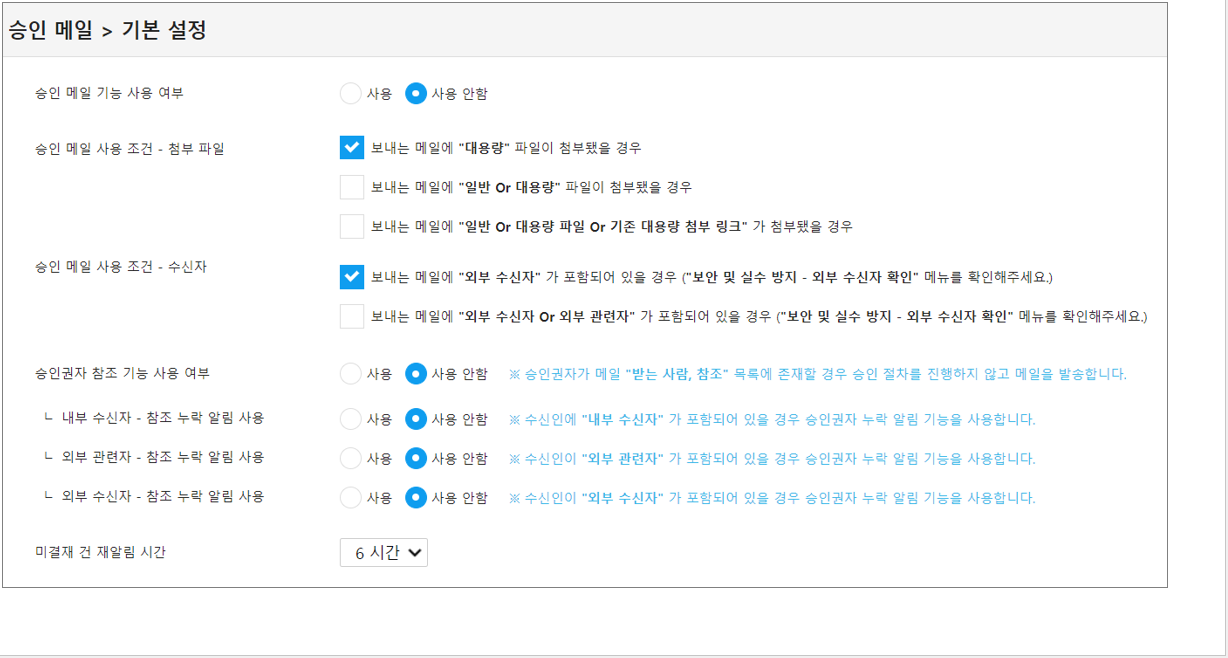Screen dimensions: 1228x658
Task: Select '사용 안함' for 승인 메일 기능 사용 여부
Action: (416, 94)
